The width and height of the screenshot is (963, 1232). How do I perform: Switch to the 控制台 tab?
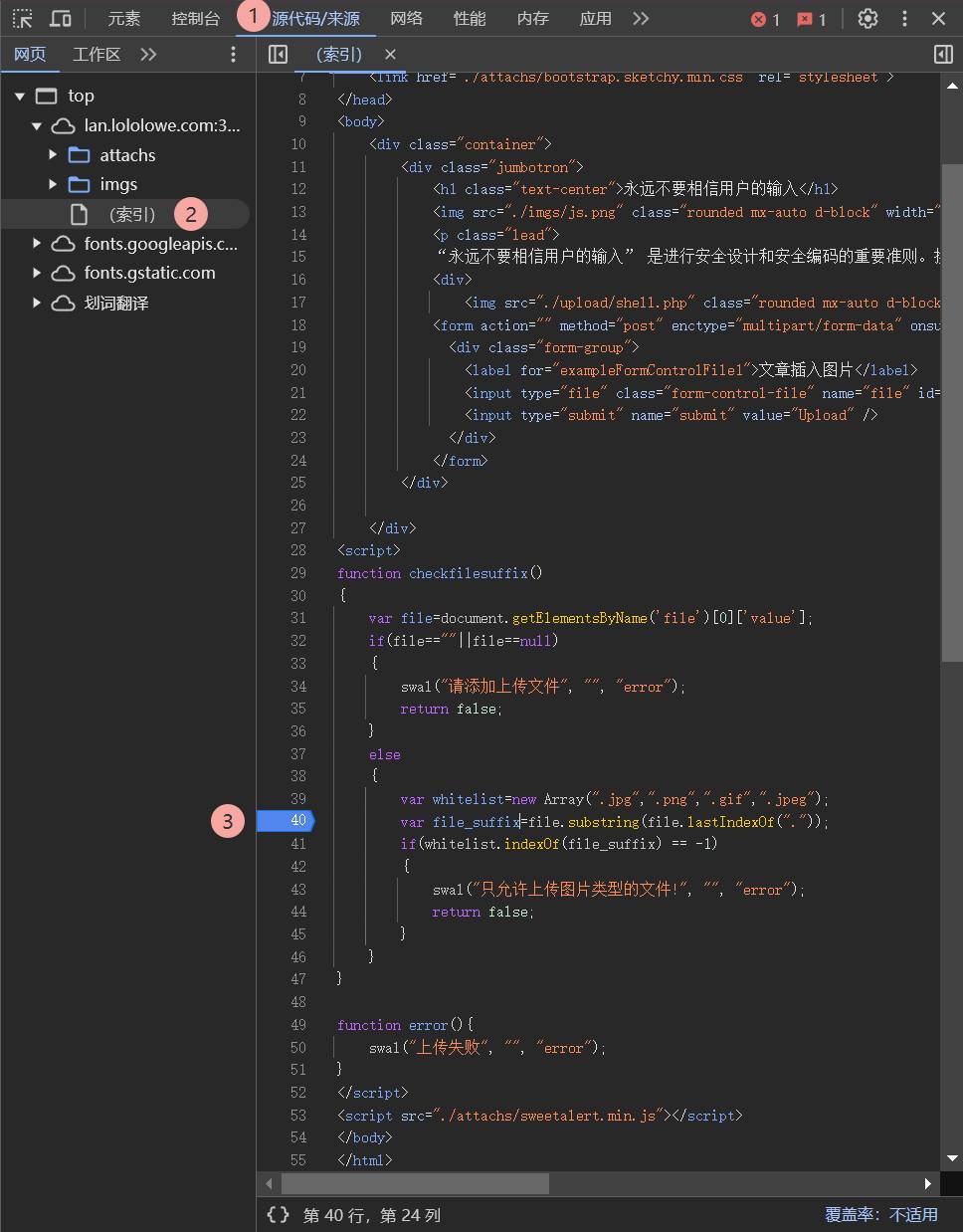pos(195,19)
